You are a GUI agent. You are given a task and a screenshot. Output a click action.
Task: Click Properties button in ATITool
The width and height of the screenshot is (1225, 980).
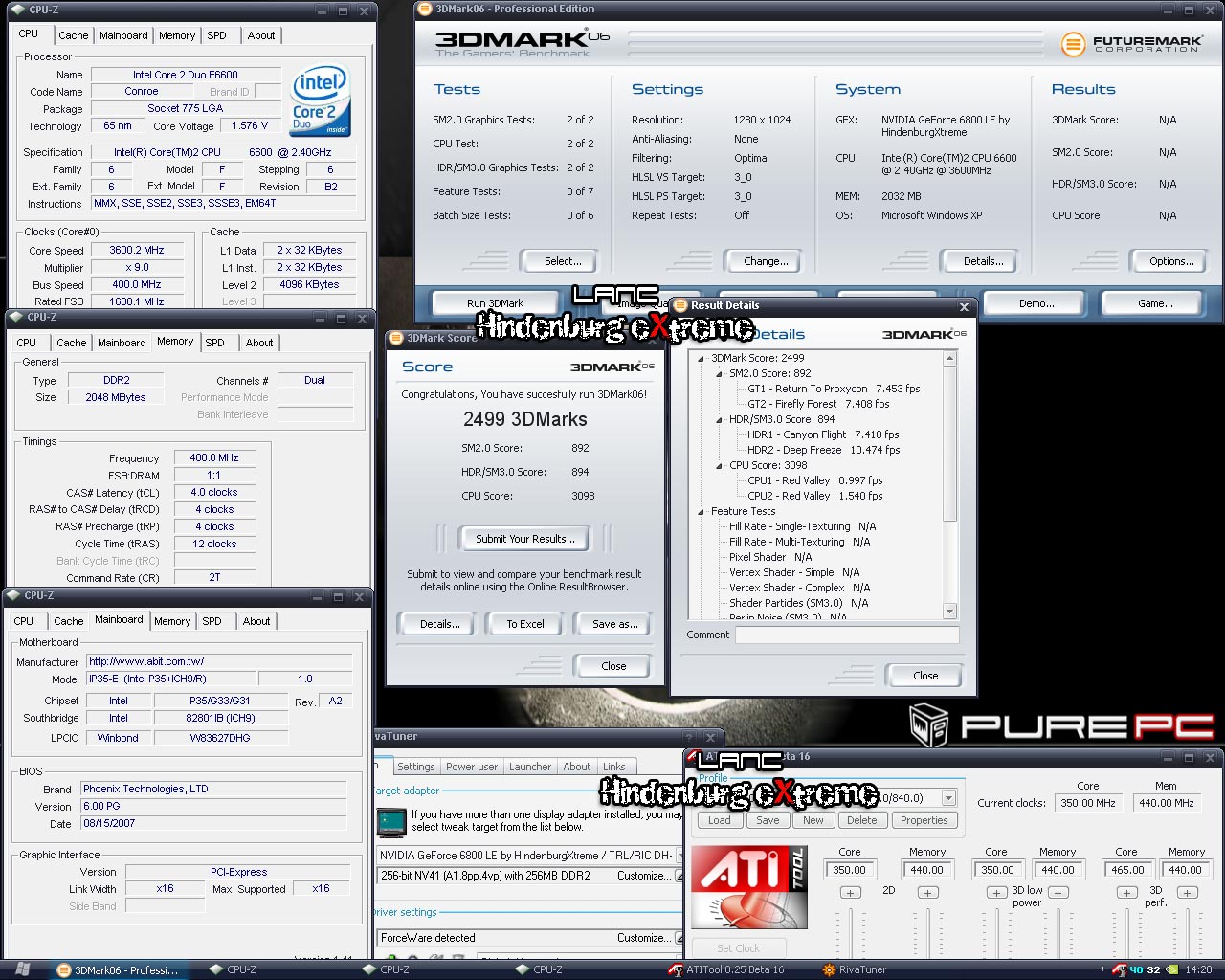click(924, 820)
